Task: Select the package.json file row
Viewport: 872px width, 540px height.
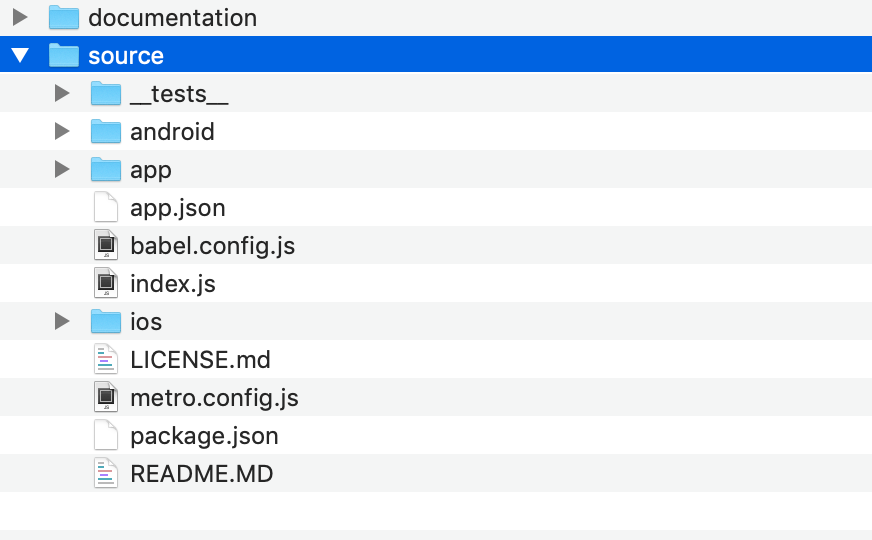Action: pos(436,435)
